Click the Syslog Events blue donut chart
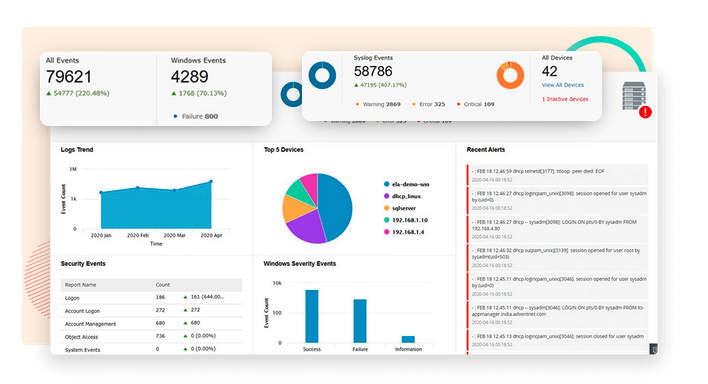 [x=322, y=75]
